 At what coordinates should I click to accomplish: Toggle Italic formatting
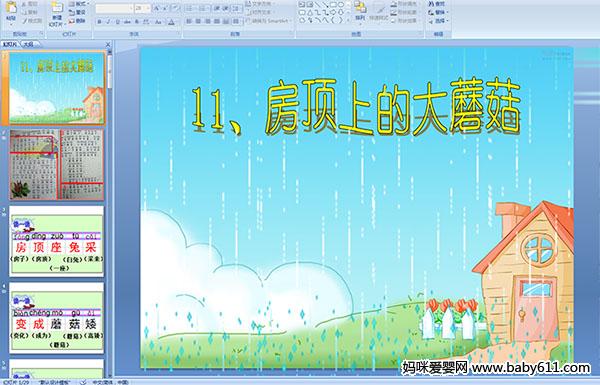tap(108, 22)
